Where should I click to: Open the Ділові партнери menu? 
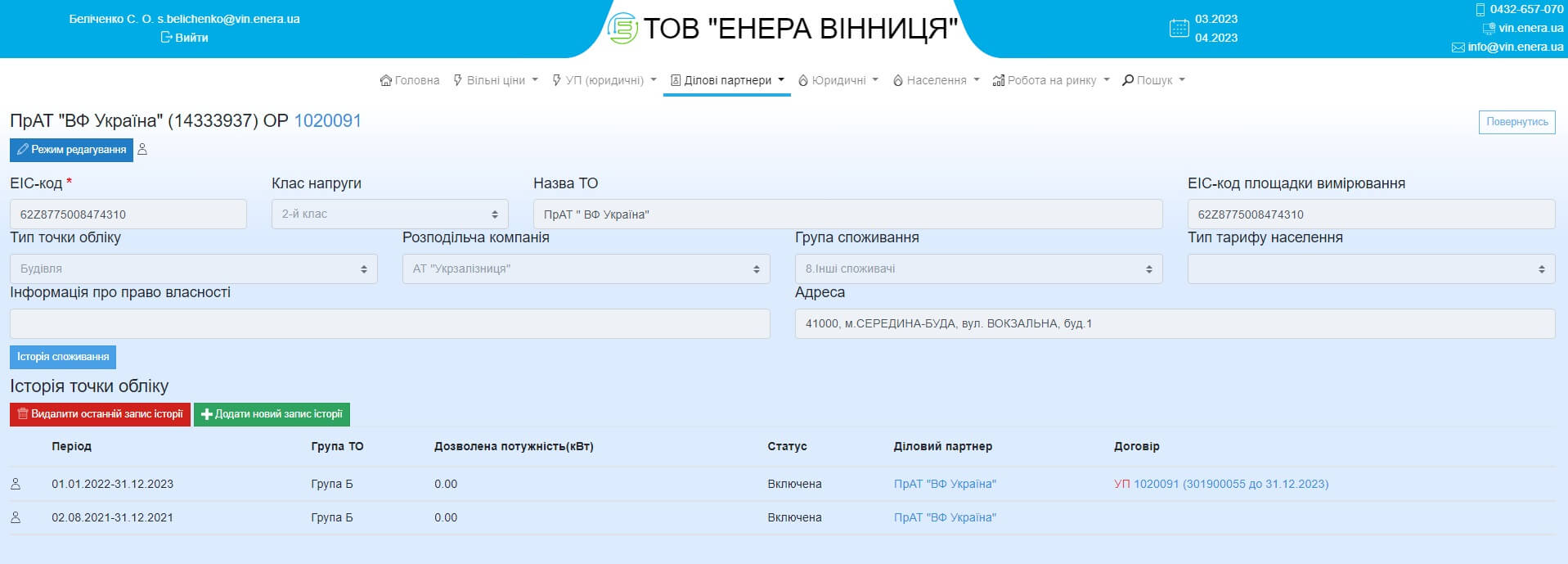(x=726, y=80)
